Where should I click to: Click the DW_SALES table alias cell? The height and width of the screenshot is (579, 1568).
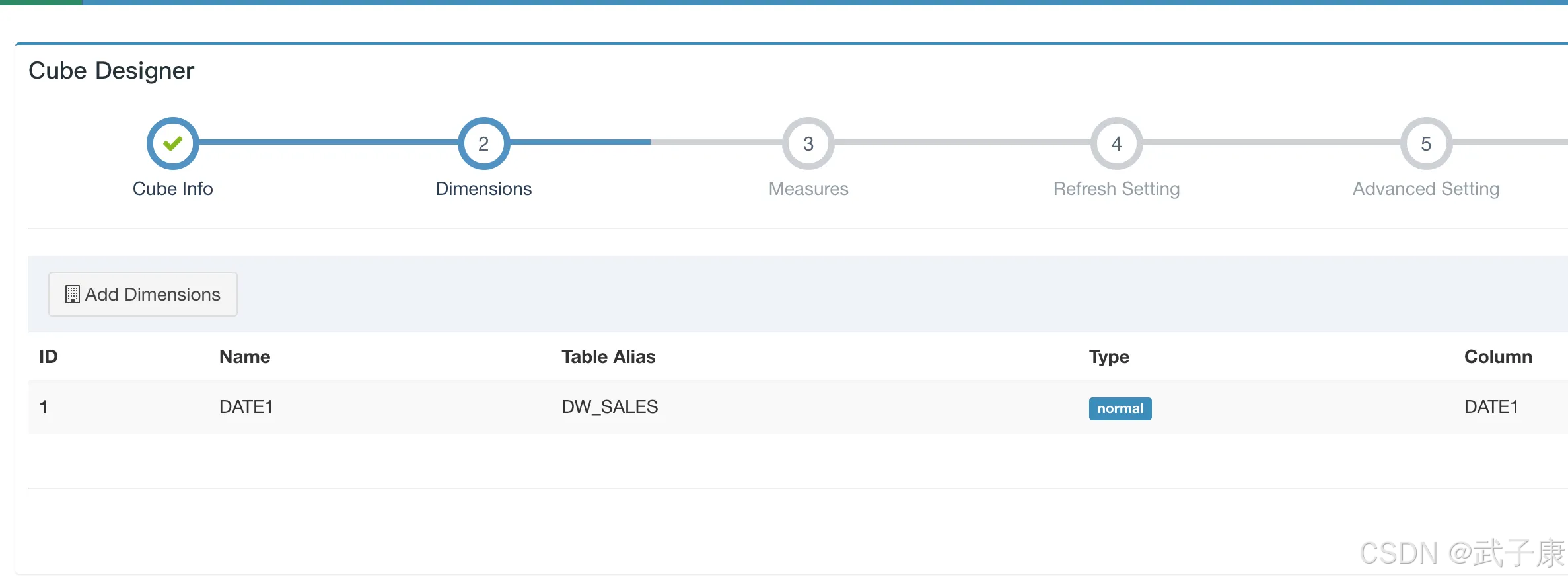click(610, 407)
